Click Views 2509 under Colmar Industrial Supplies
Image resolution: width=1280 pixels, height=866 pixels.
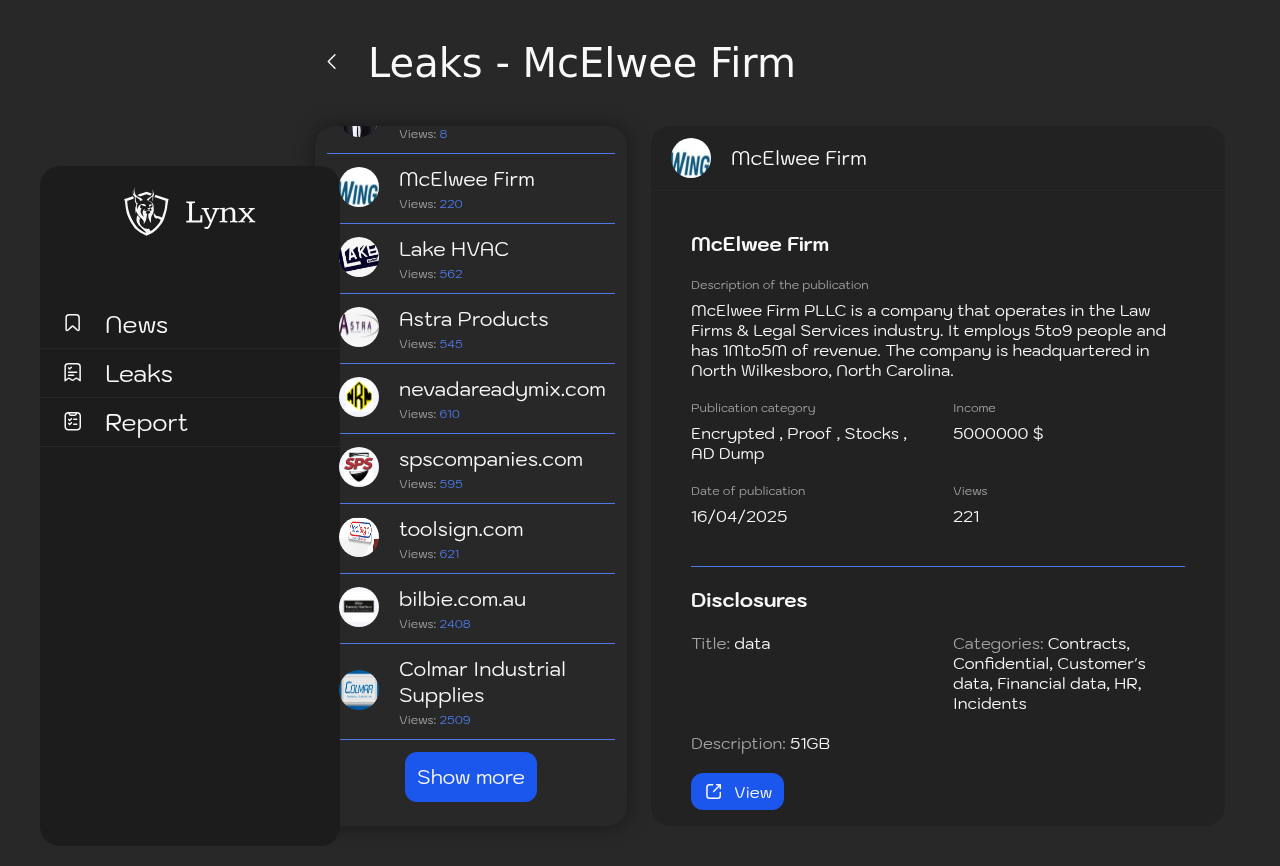pyautogui.click(x=435, y=720)
